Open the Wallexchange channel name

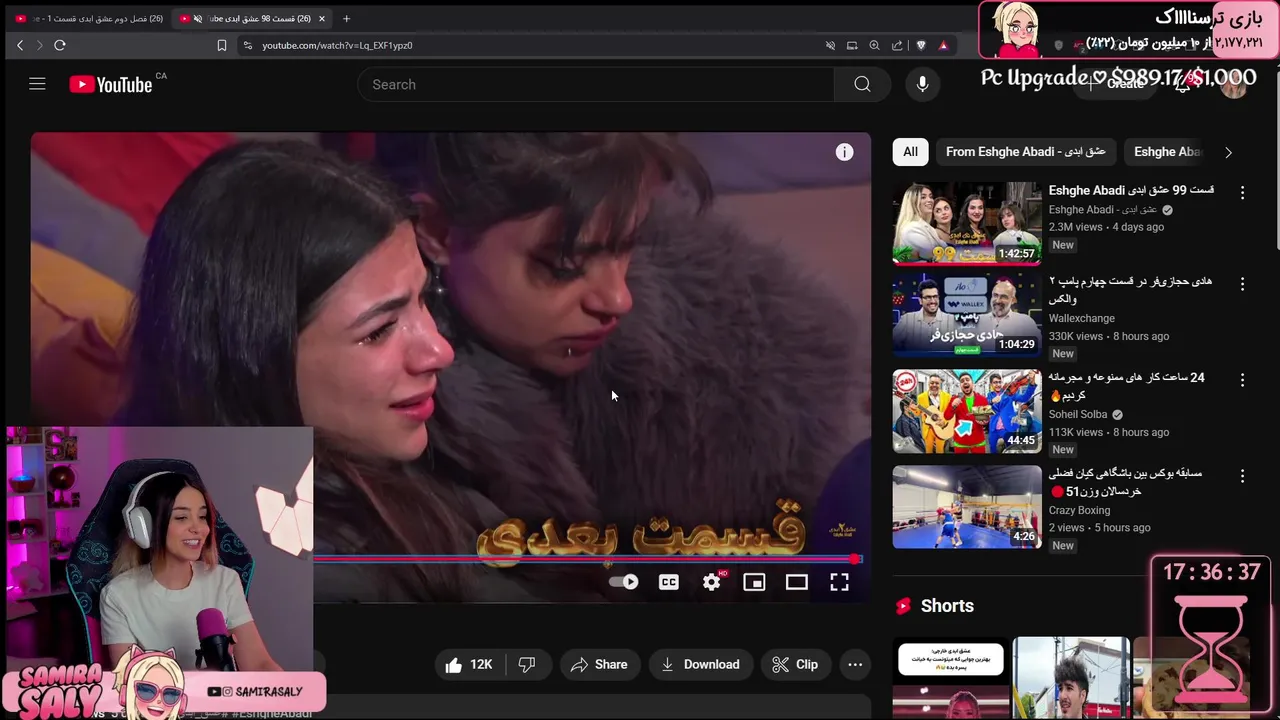(1081, 318)
